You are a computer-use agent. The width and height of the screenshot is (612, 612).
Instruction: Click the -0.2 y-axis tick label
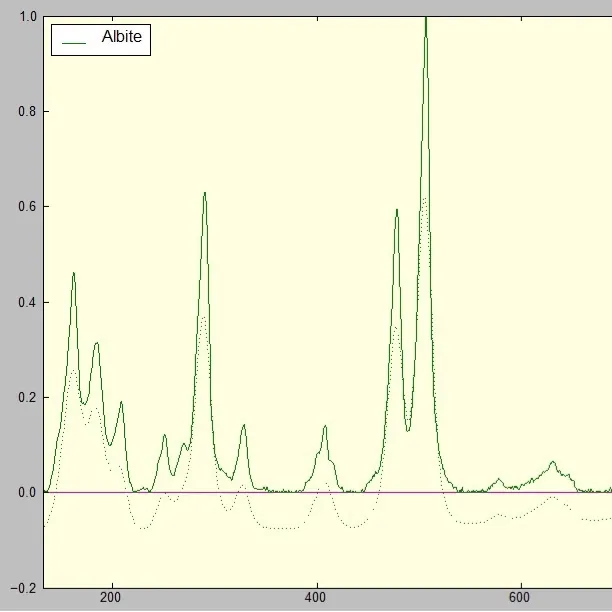pyautogui.click(x=24, y=588)
